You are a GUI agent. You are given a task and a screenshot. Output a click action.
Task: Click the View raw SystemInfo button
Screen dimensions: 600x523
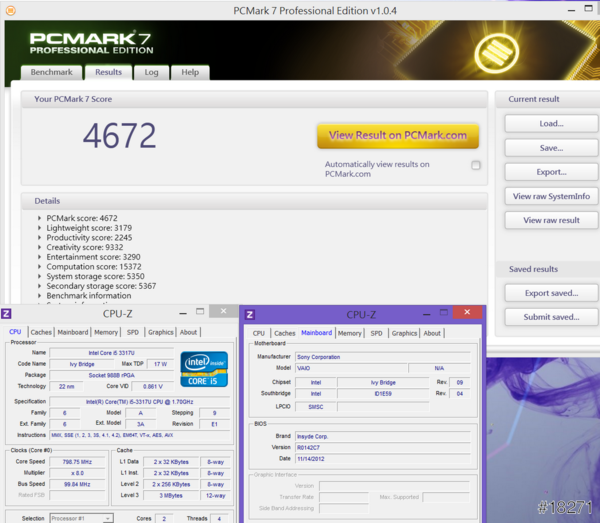click(x=551, y=196)
